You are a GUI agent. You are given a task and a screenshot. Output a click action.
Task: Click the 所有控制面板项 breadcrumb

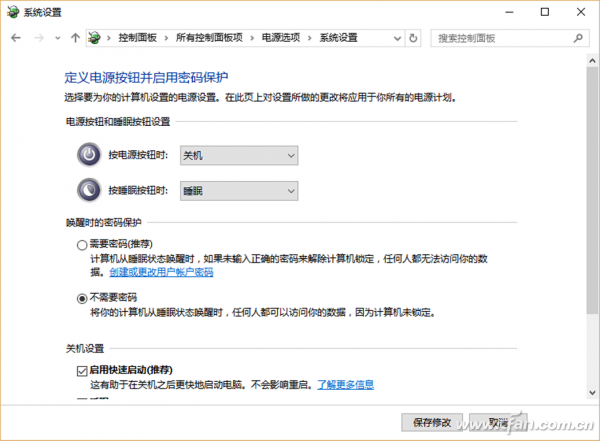coord(209,38)
